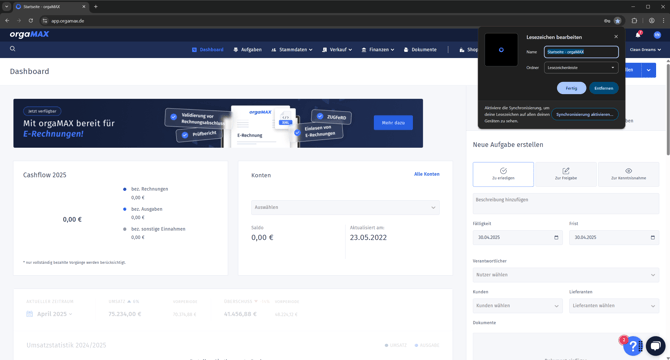Viewport: 670px width, 360px height.
Task: Open the Dashboard menu item
Action: 208,50
